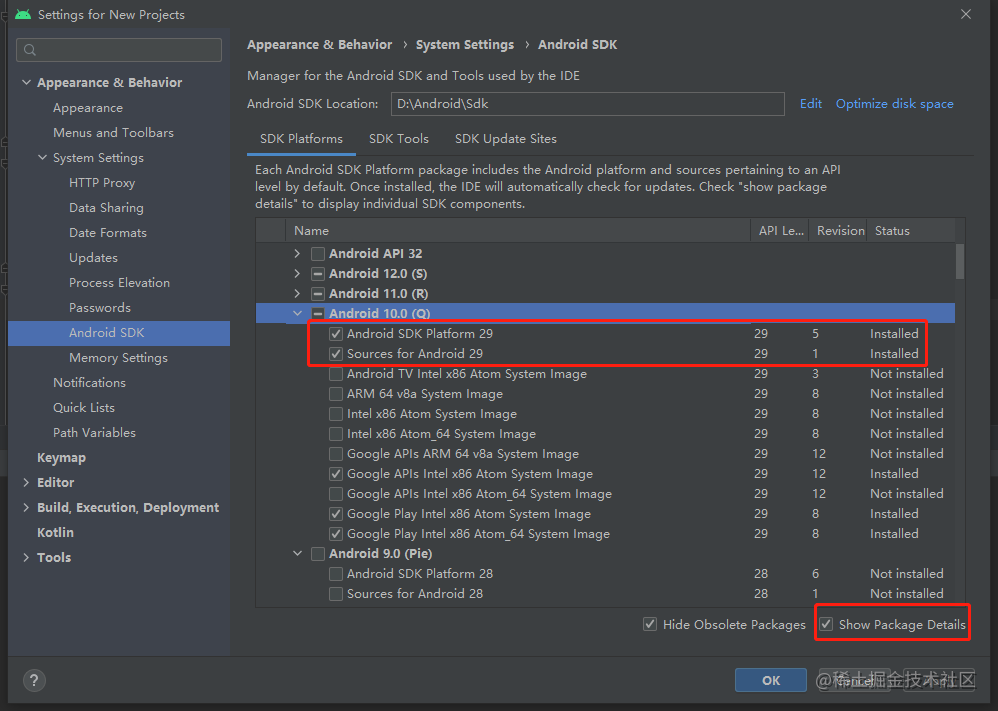Check Intel x86 Atom System Image box
998x711 pixels.
coord(335,414)
